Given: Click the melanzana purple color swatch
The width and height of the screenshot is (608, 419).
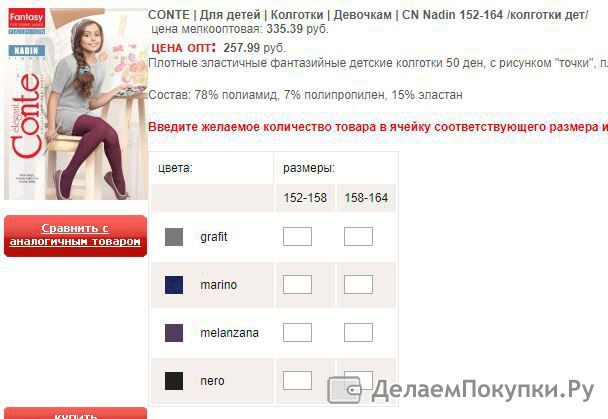Looking at the screenshot, I should [x=174, y=333].
